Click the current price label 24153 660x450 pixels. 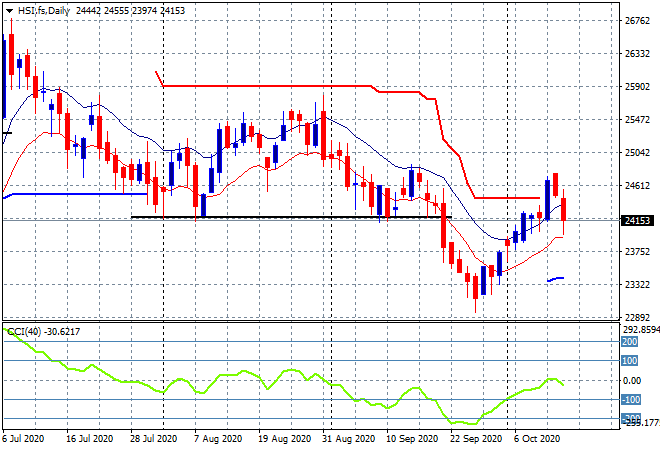637,220
